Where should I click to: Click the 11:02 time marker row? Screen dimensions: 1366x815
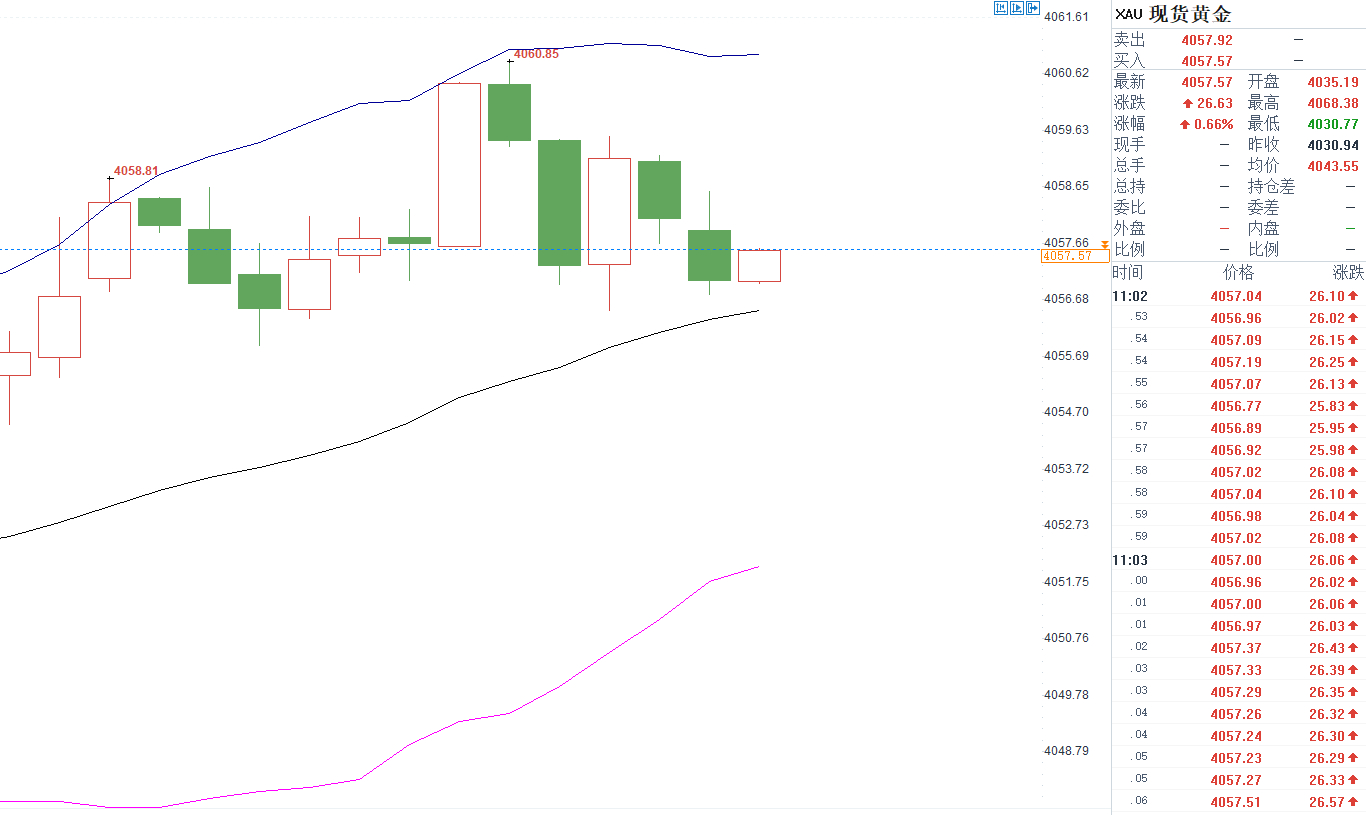(x=1238, y=296)
